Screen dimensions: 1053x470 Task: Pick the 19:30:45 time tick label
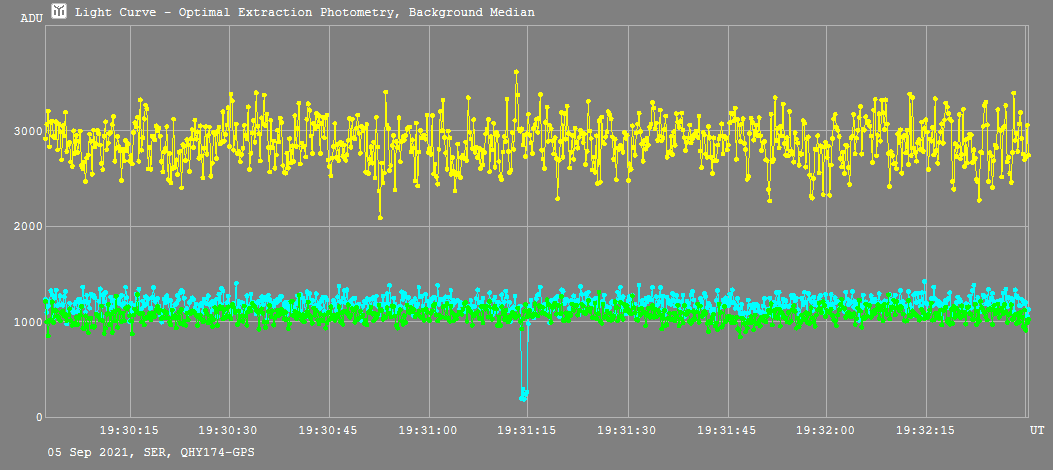pos(329,430)
